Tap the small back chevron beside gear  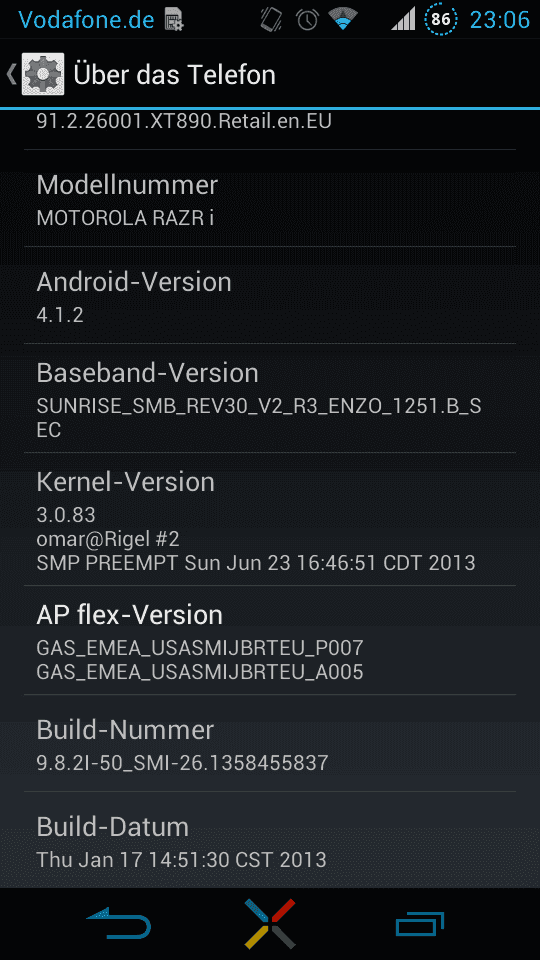[x=11, y=74]
